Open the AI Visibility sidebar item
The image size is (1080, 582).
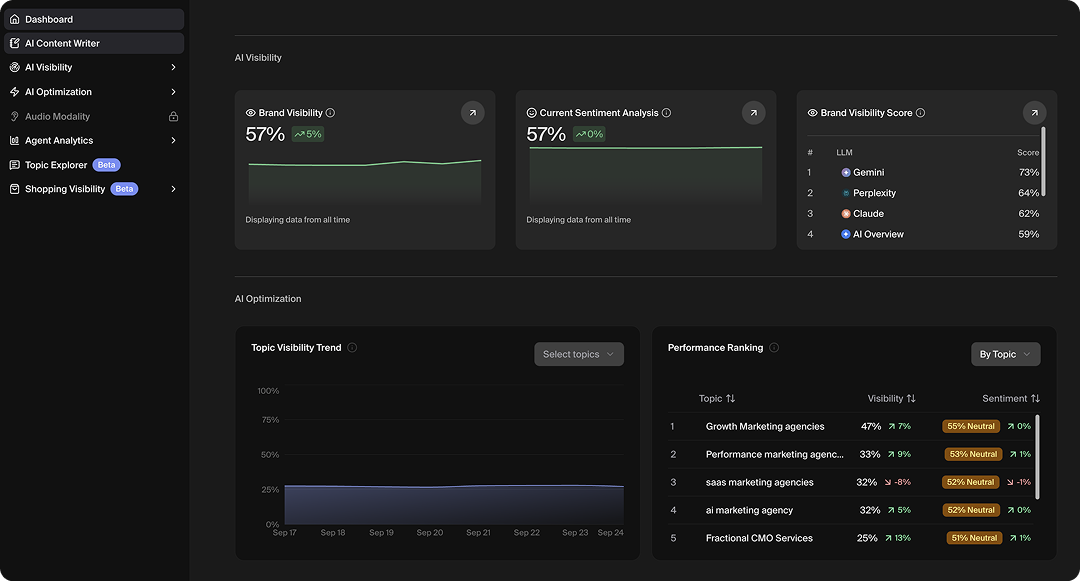click(x=50, y=67)
